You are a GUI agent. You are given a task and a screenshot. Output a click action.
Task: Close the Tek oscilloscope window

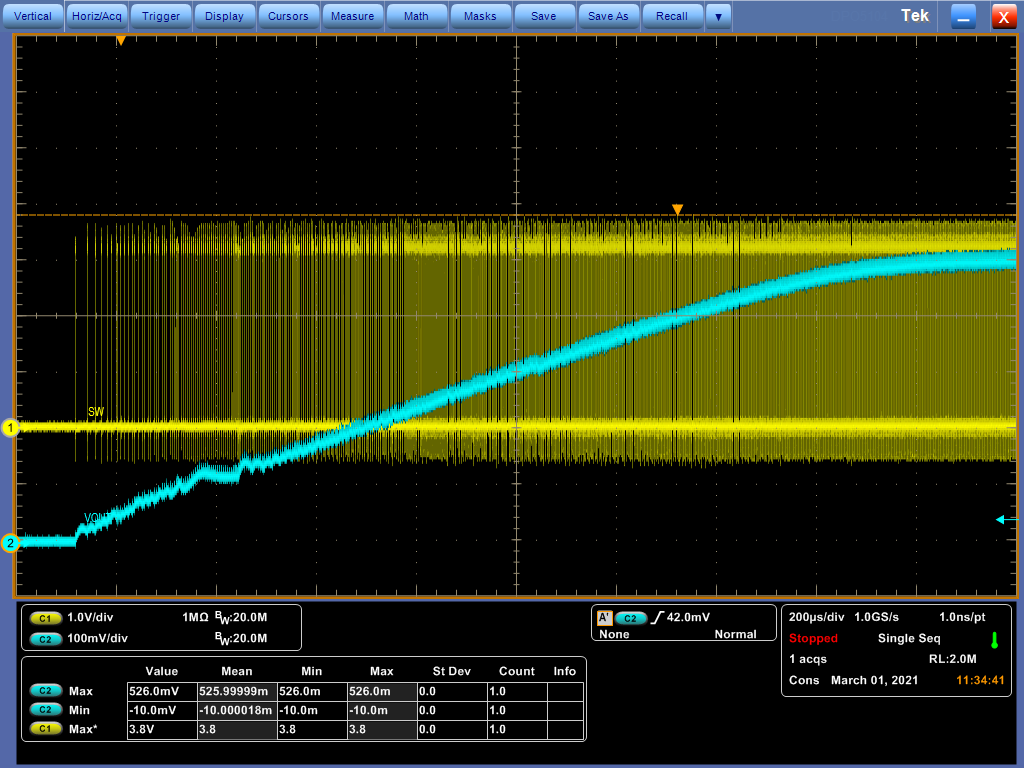1004,17
